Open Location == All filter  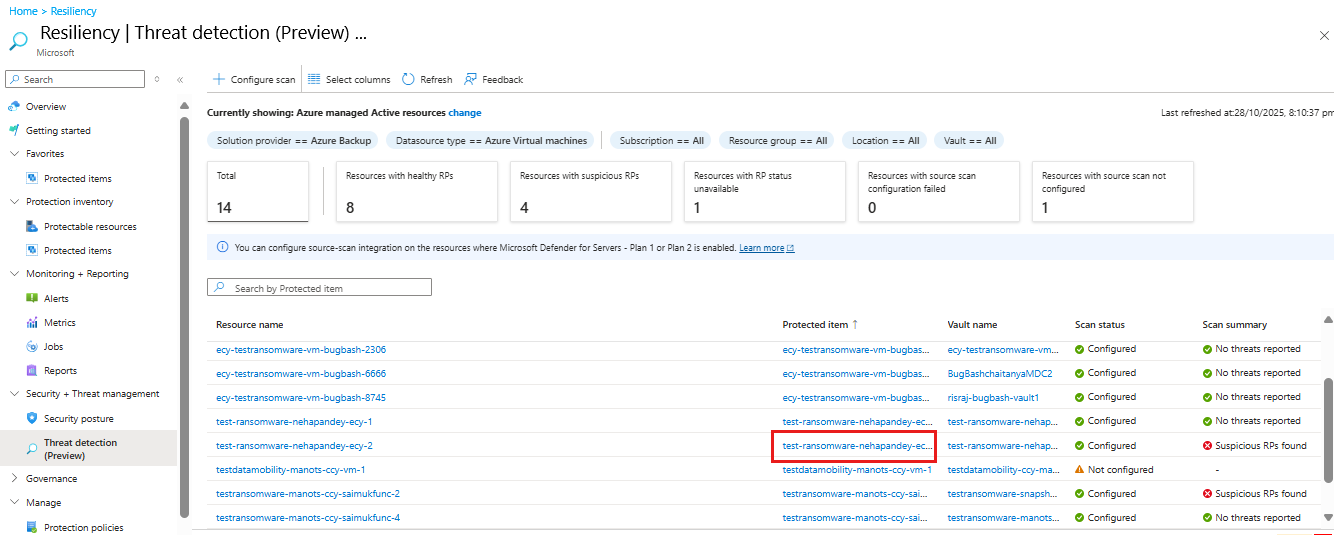coord(886,140)
